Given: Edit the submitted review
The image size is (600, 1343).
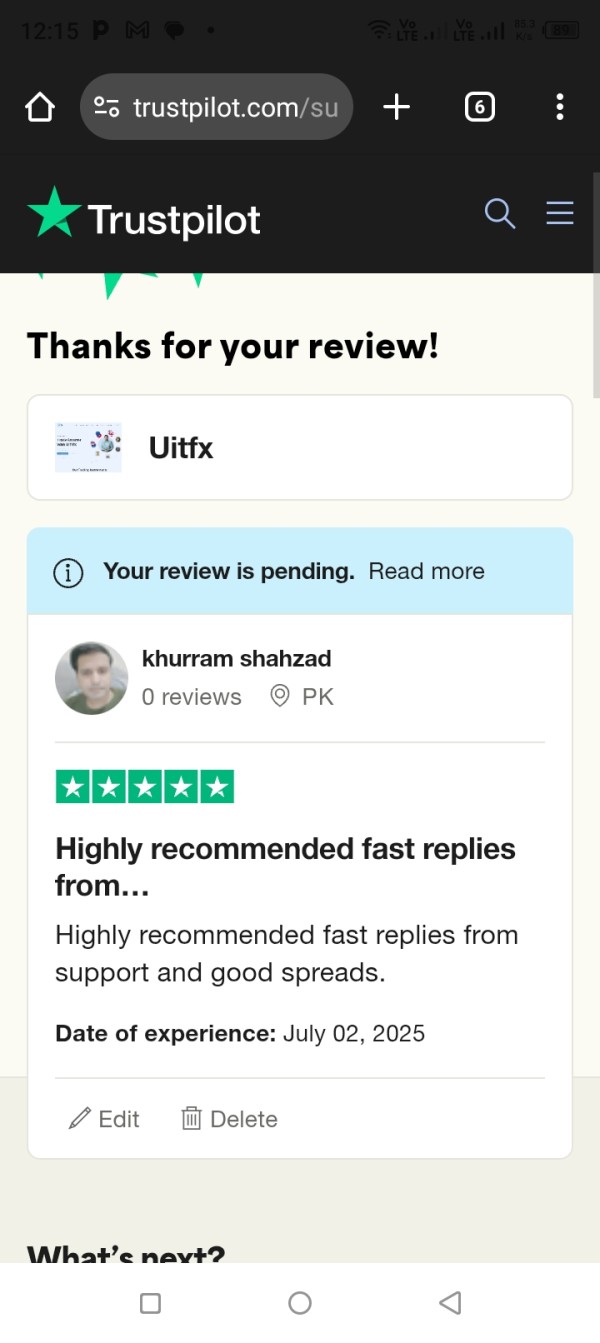Looking at the screenshot, I should coord(104,1119).
